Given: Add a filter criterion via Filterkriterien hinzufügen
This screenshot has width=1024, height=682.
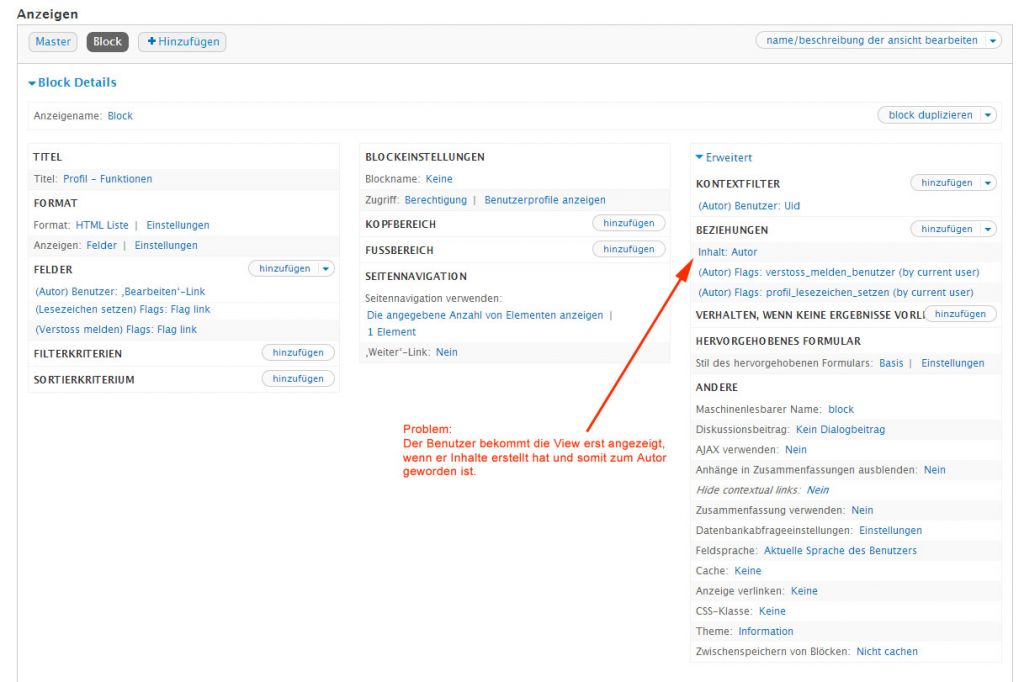Looking at the screenshot, I should (298, 353).
